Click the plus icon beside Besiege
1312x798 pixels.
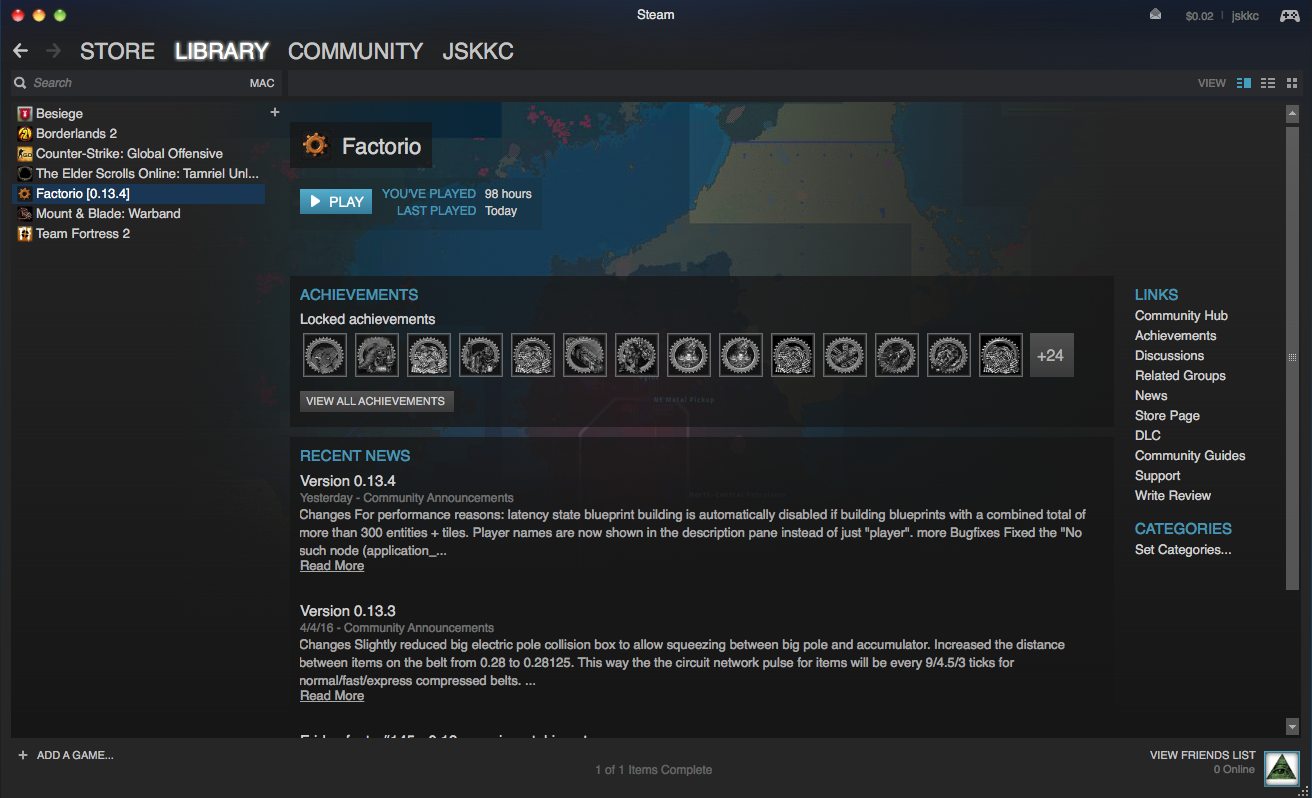[x=275, y=112]
